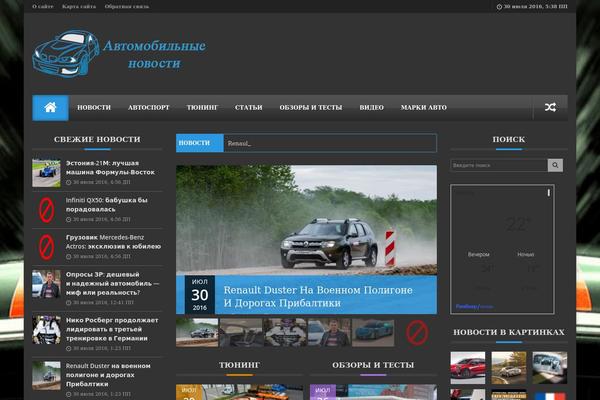Click the Ночью forecast label in weather widget
Screen dimensions: 600x400
[x=526, y=254]
